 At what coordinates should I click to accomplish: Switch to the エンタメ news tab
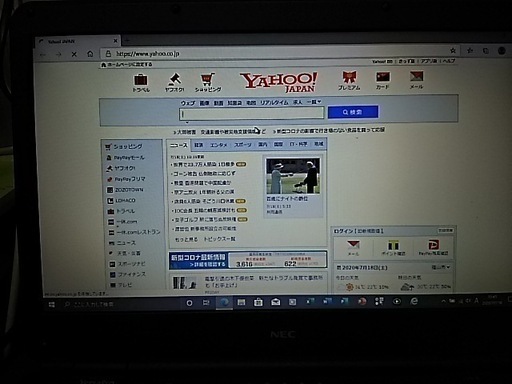219,145
